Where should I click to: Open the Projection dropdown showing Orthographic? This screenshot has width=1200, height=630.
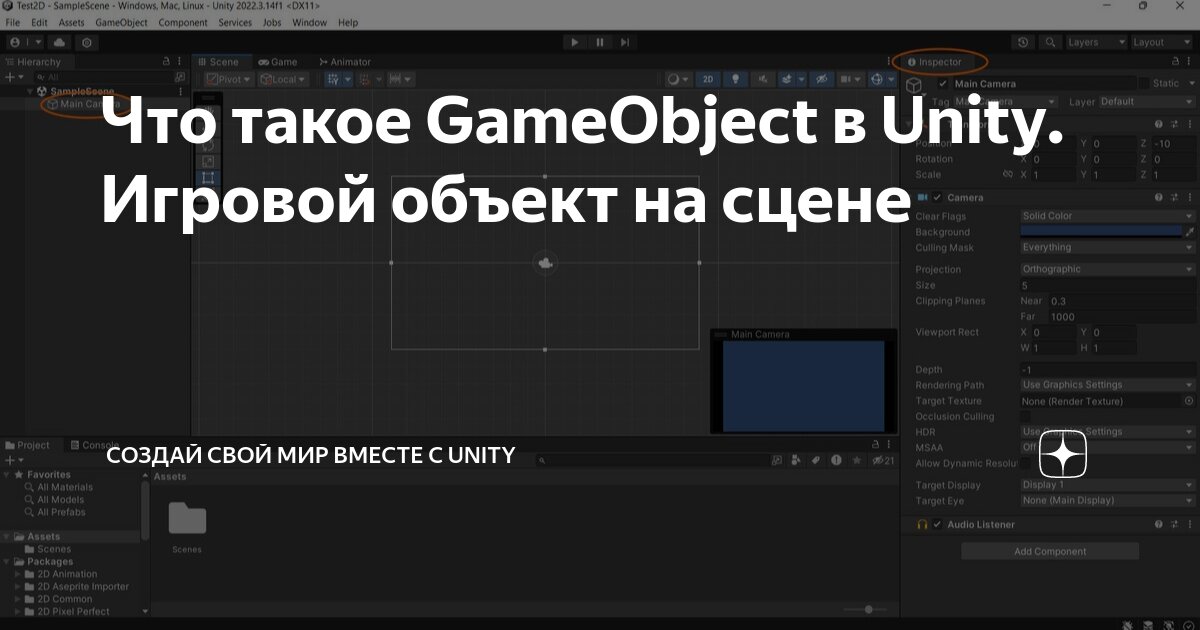tap(1105, 268)
